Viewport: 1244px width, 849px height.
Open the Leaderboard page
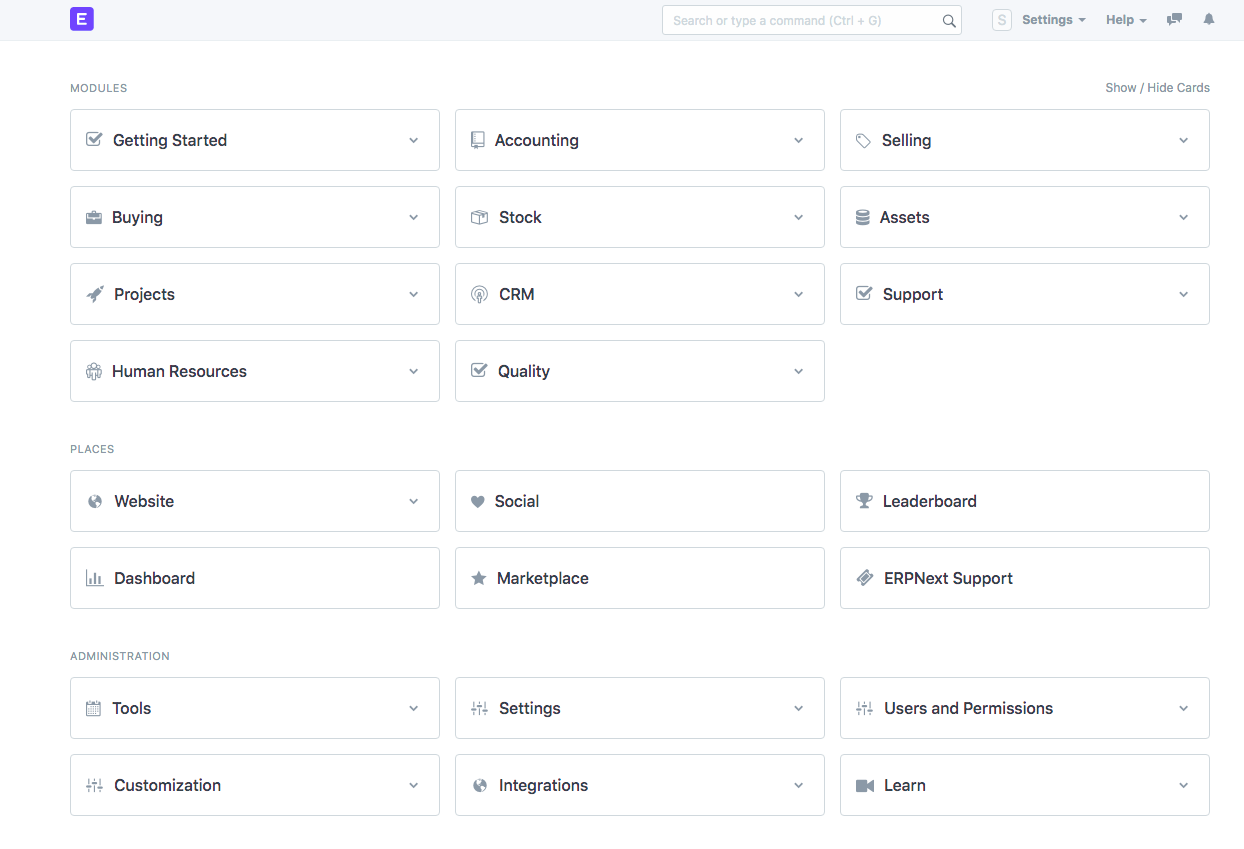click(x=1025, y=501)
